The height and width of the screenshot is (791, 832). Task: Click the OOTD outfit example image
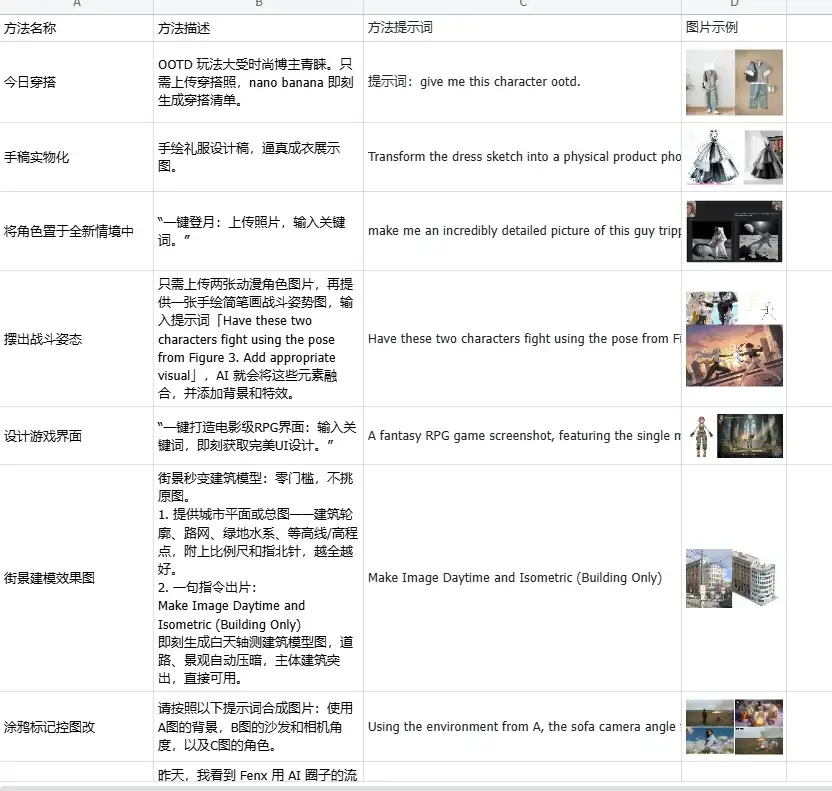pos(734,83)
